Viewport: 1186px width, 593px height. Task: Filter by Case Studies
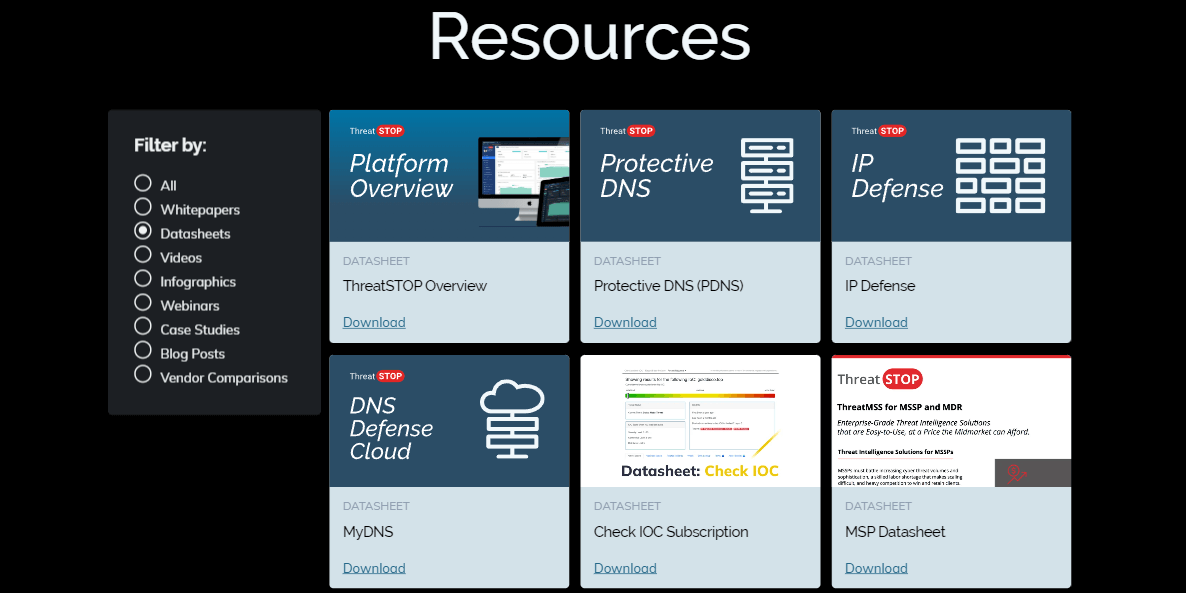tap(143, 328)
